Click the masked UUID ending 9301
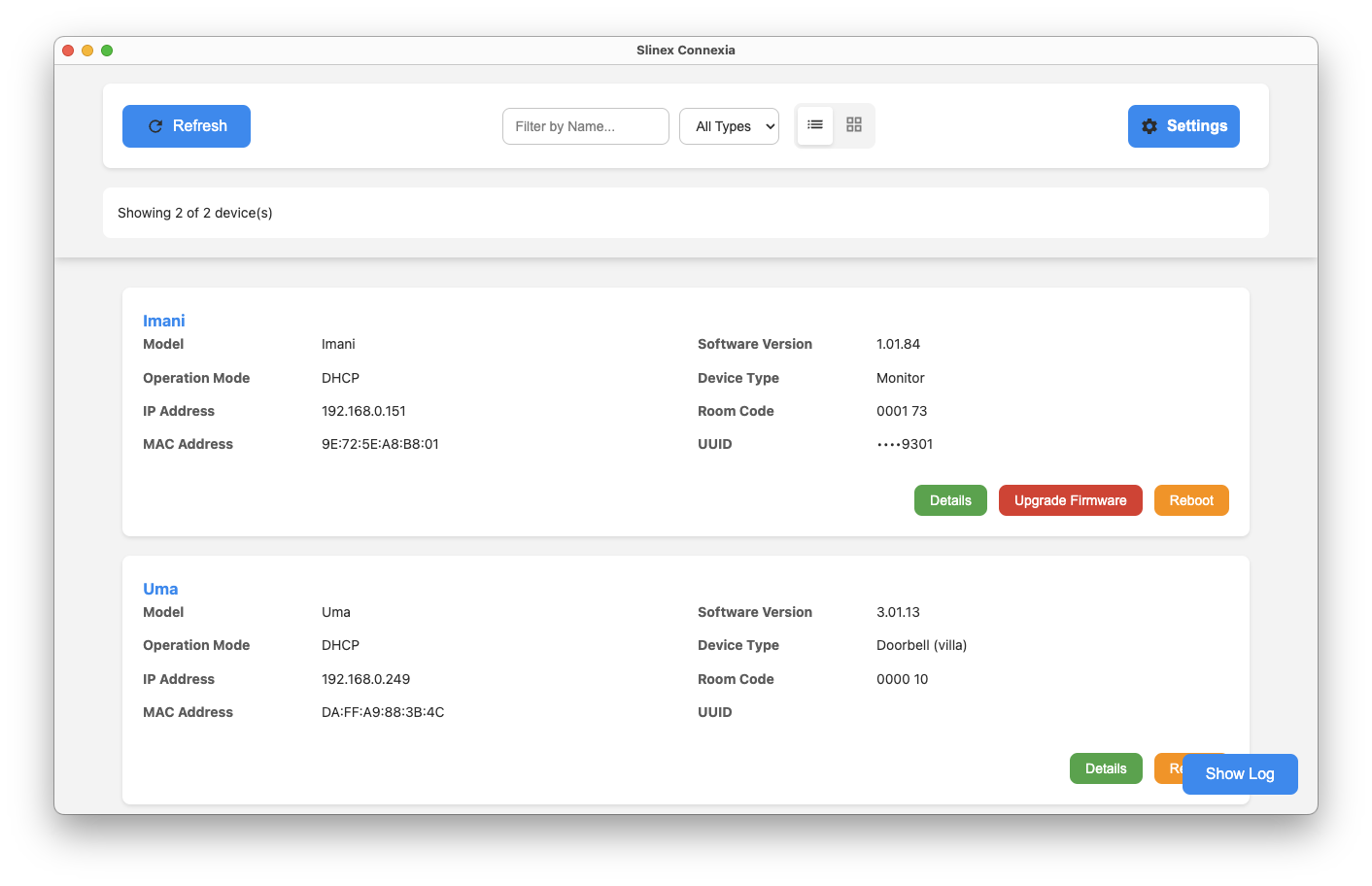 [x=905, y=444]
